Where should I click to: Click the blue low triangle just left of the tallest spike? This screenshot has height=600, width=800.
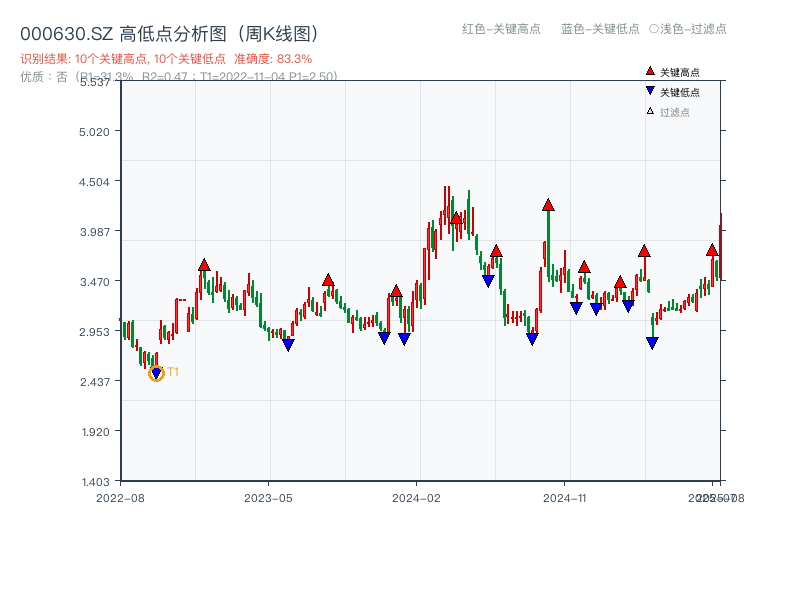click(532, 339)
